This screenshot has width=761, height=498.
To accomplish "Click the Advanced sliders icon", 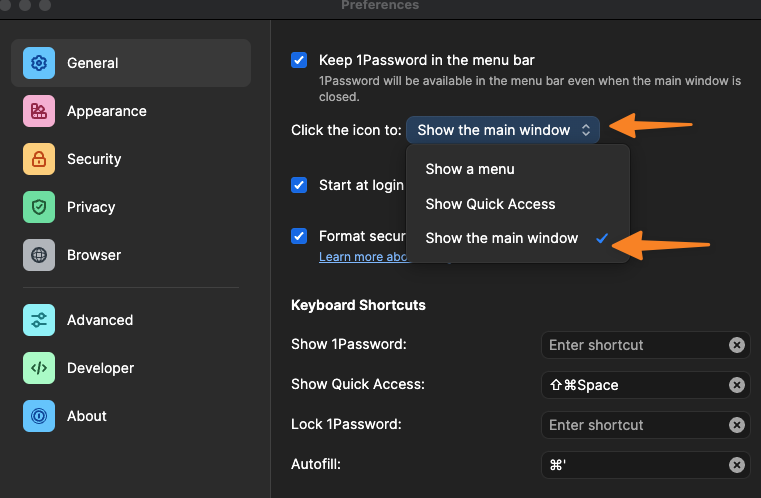I will [39, 320].
